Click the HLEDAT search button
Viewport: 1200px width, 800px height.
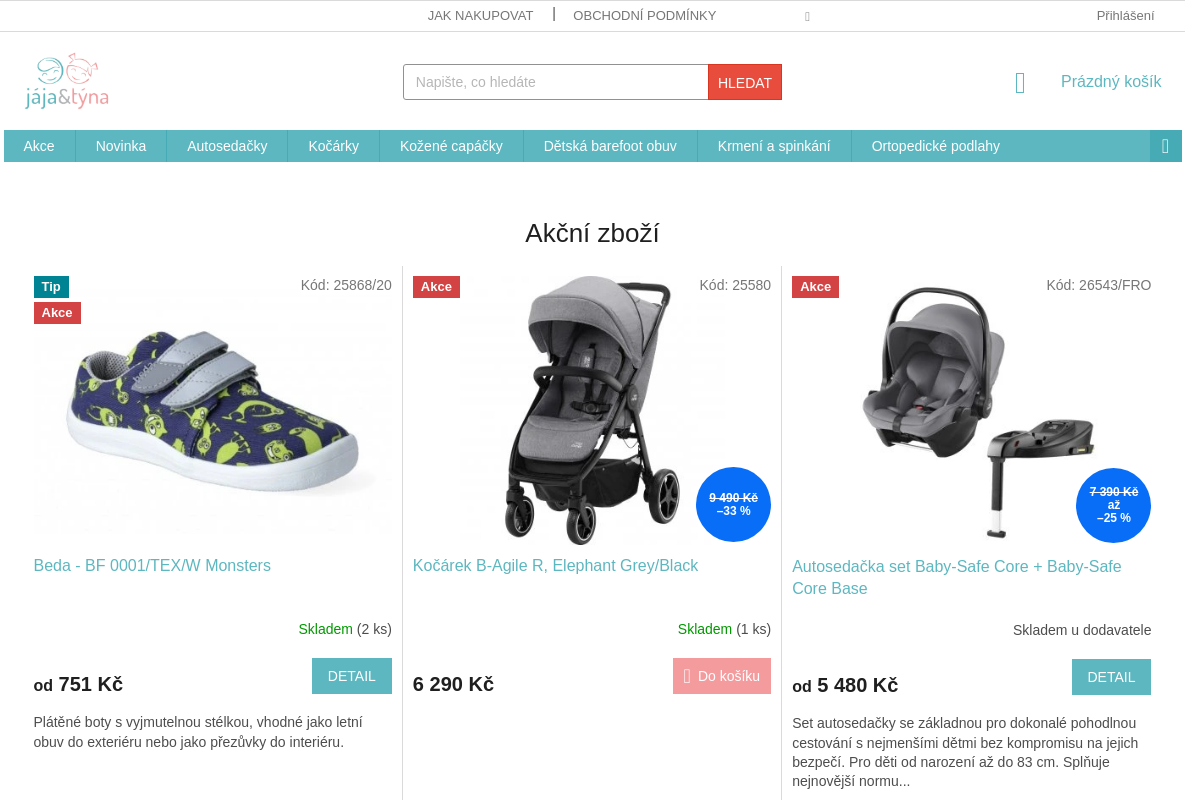[x=745, y=82]
